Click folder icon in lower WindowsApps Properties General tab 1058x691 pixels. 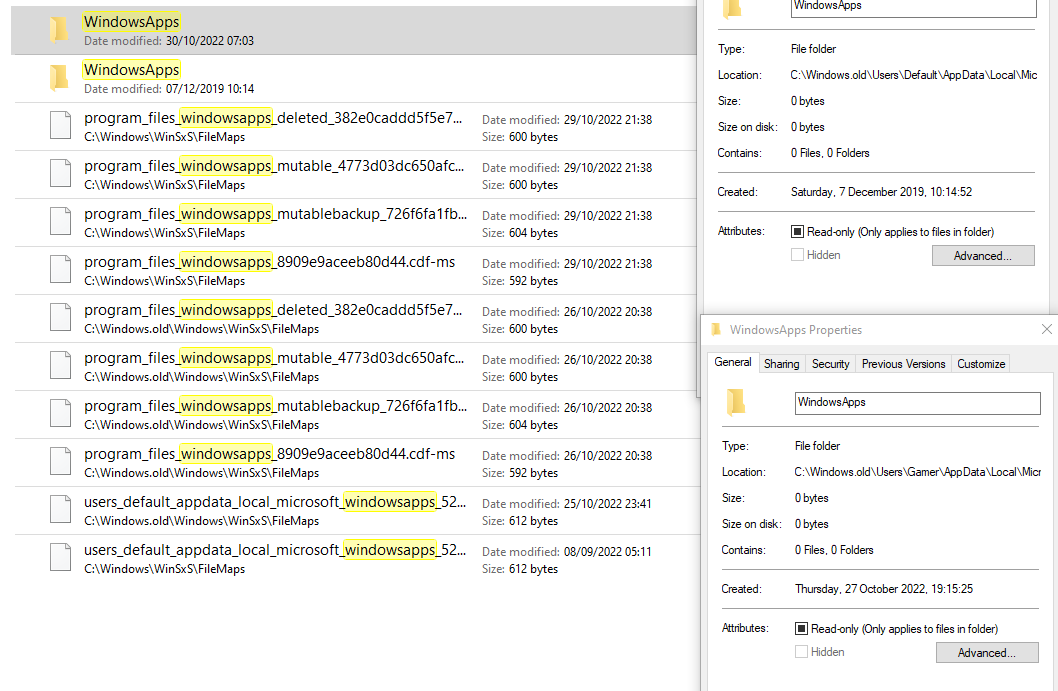pyautogui.click(x=736, y=402)
